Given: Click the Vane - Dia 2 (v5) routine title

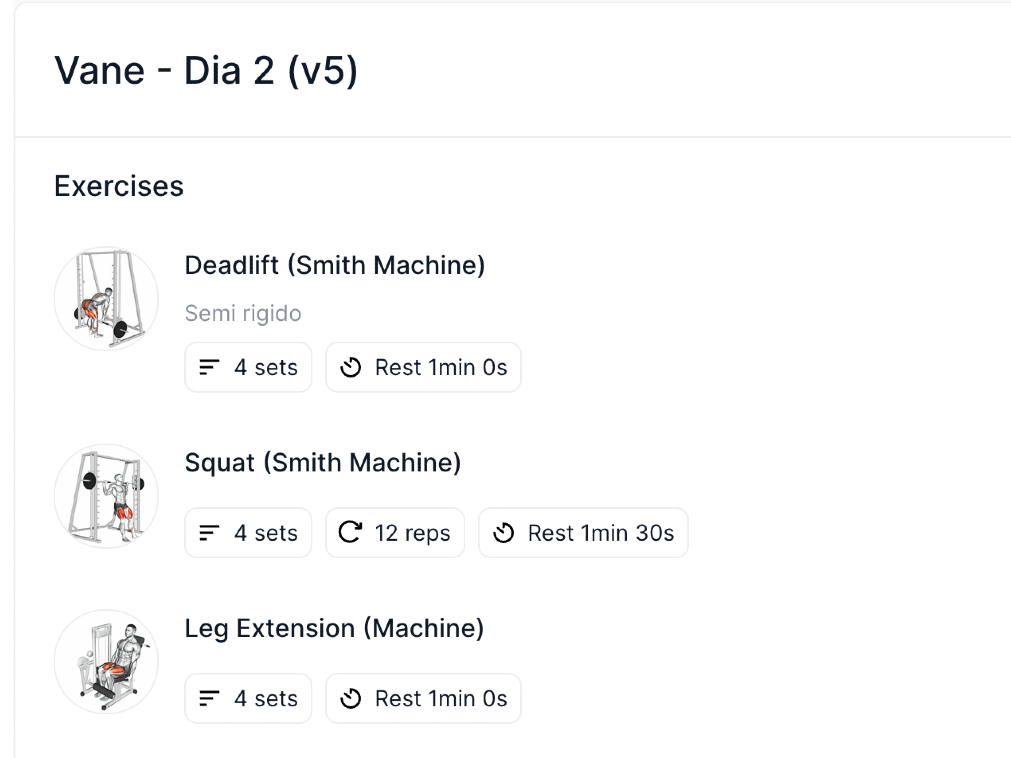Looking at the screenshot, I should (x=206, y=70).
